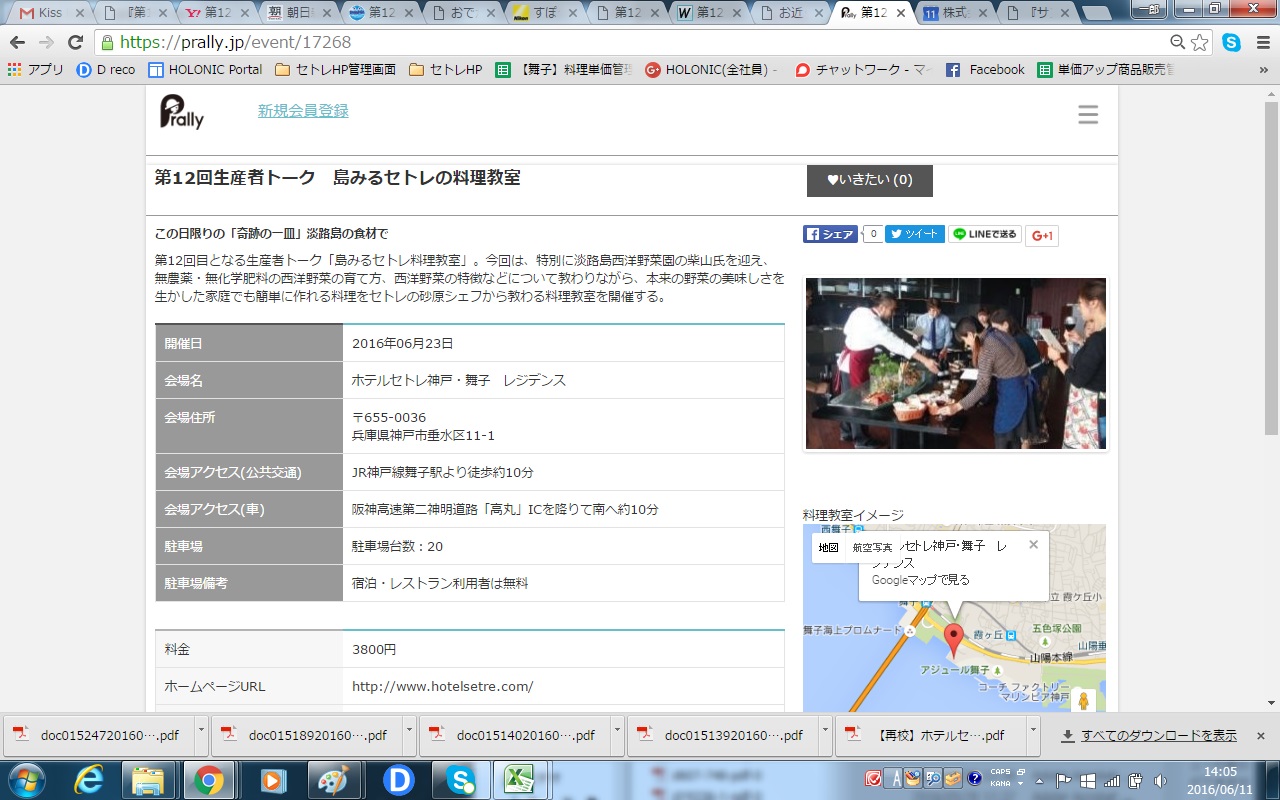
Task: Open HOLONIC Portal bookmark
Action: [205, 70]
